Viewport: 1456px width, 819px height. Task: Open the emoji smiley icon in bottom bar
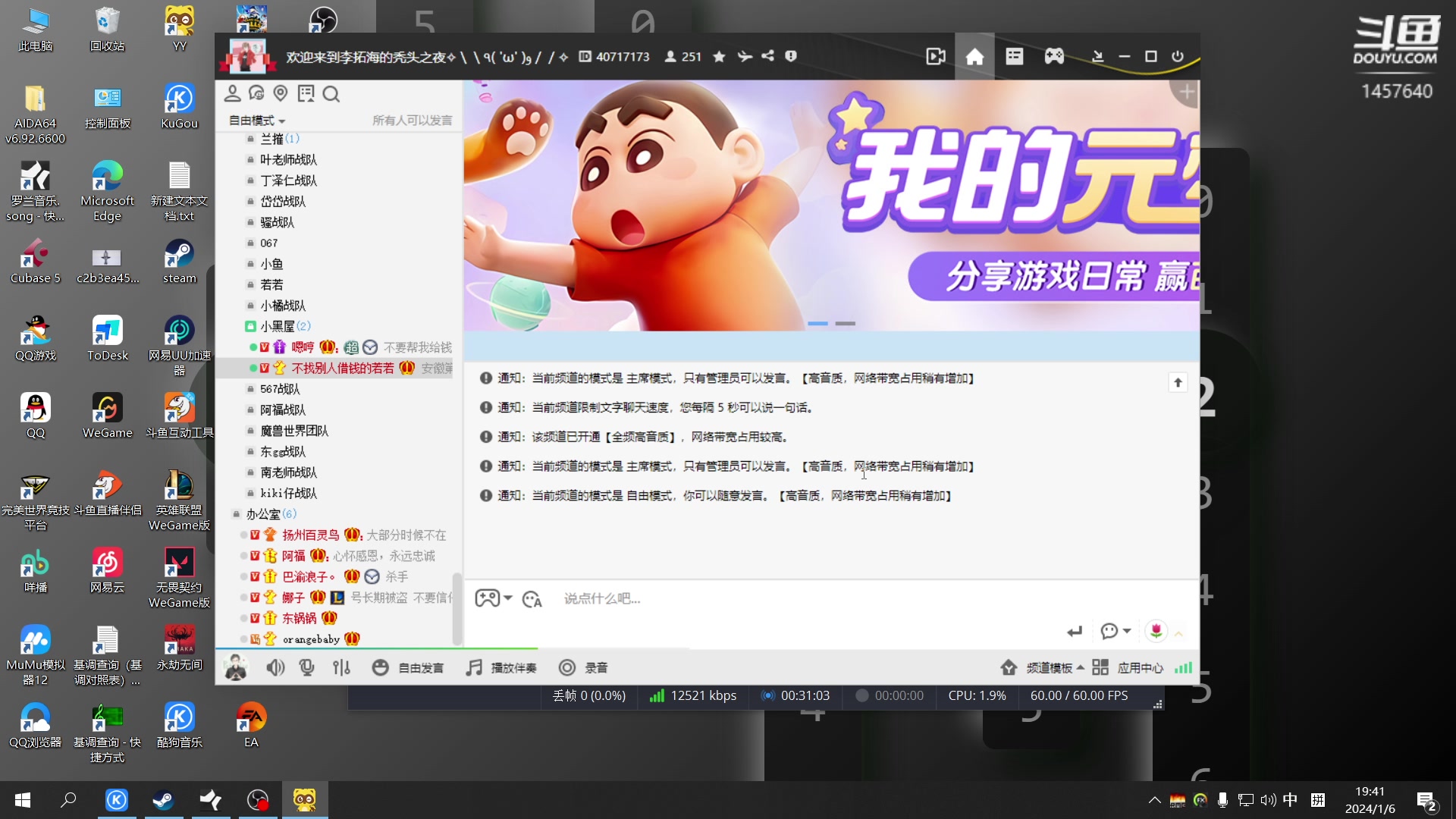click(x=381, y=667)
